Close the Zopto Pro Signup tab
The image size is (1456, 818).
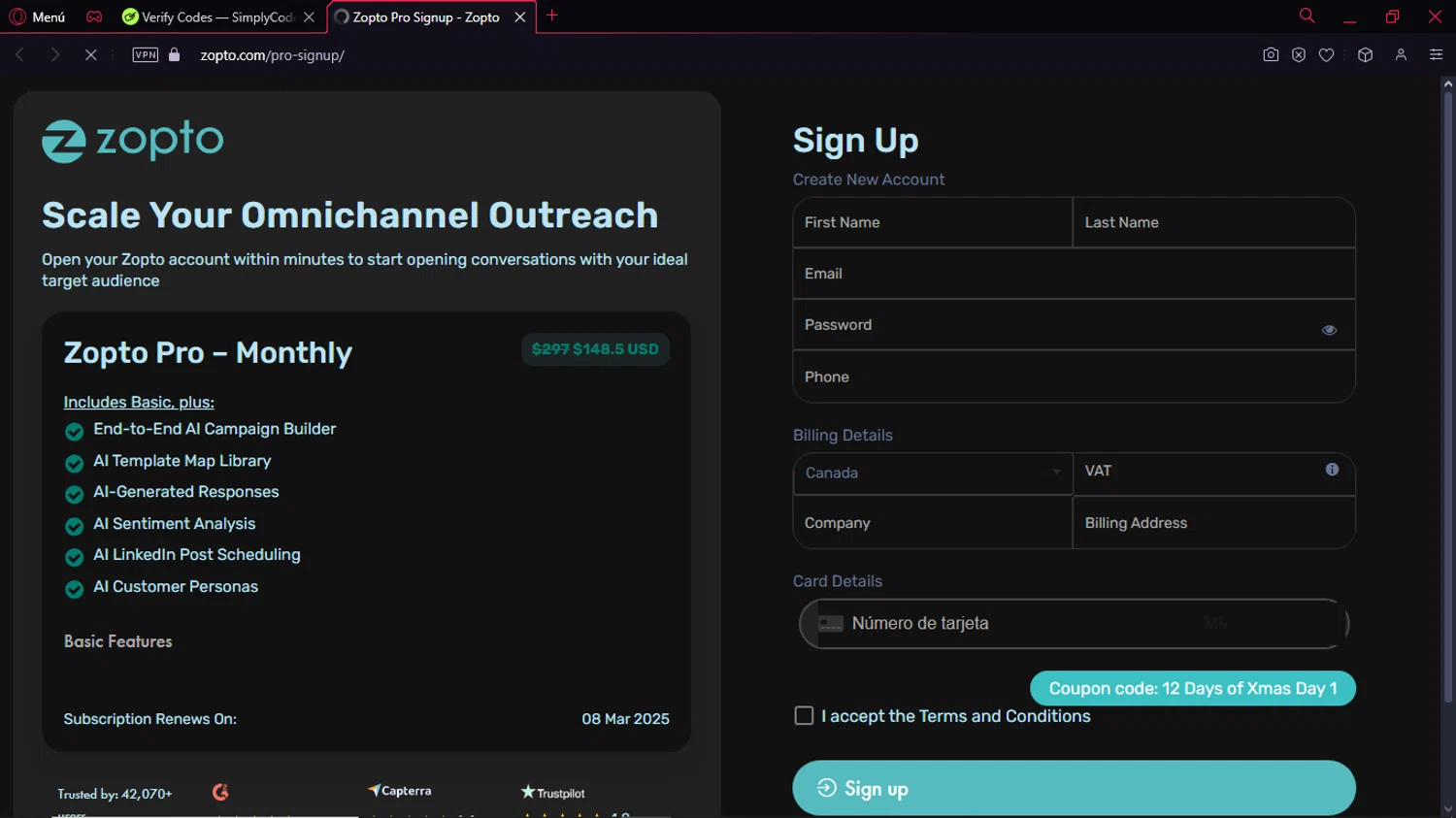point(520,16)
